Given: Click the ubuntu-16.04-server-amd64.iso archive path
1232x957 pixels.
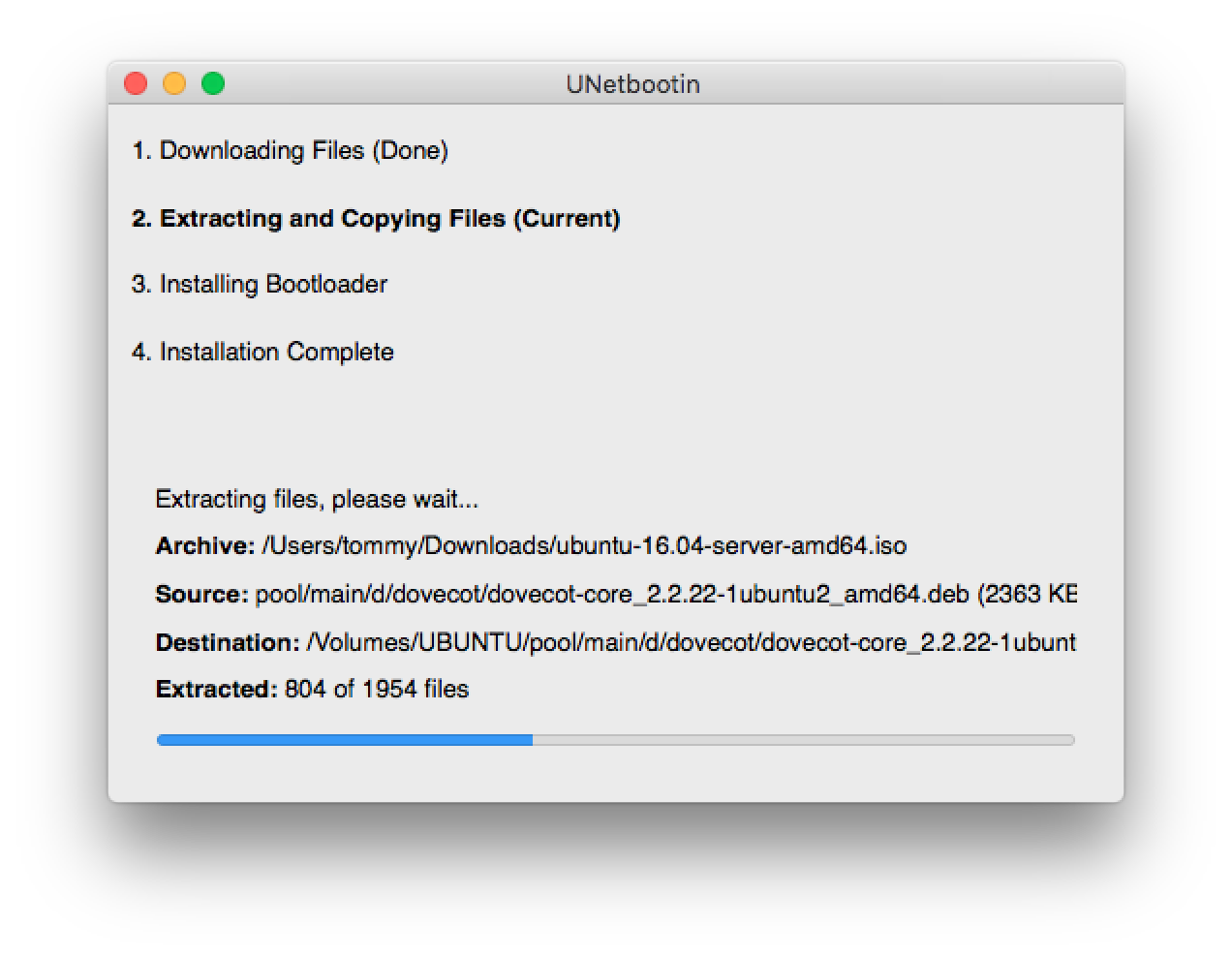Looking at the screenshot, I should tap(584, 545).
